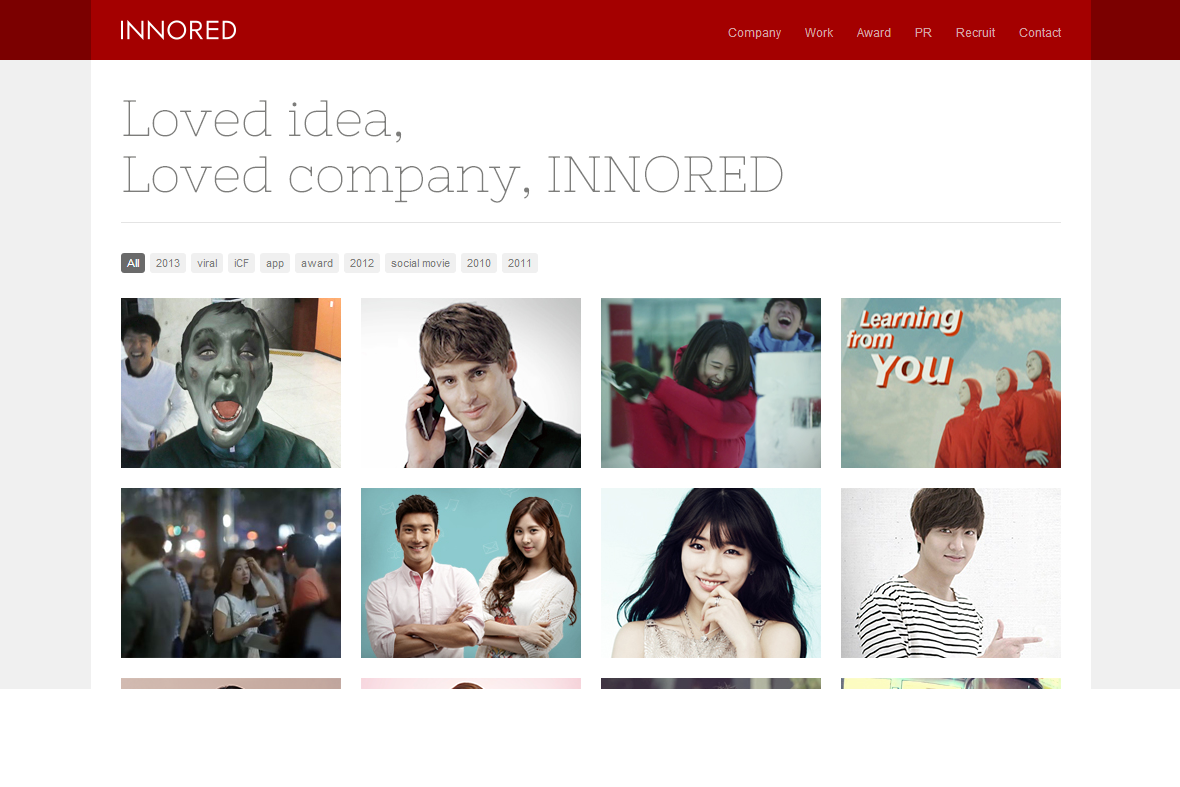1180x787 pixels.
Task: Open the Work menu item
Action: pos(819,33)
